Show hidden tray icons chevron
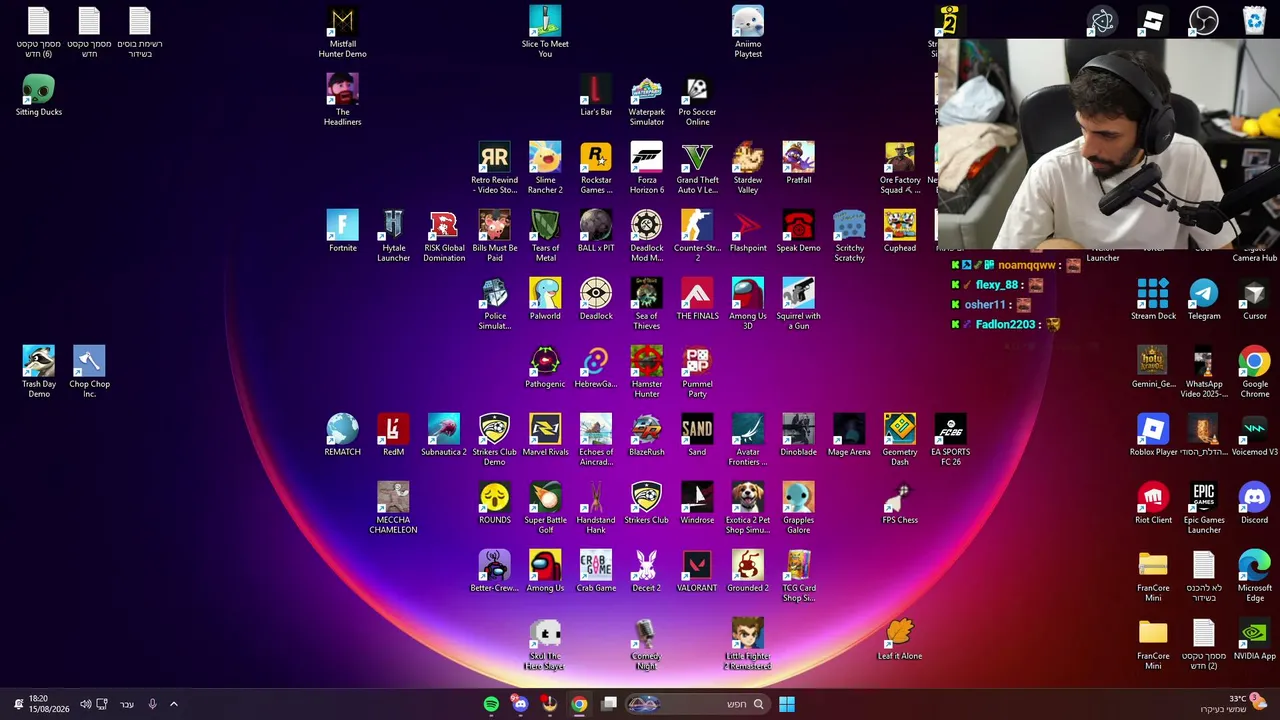Screen dimensions: 1280x720 click(173, 704)
